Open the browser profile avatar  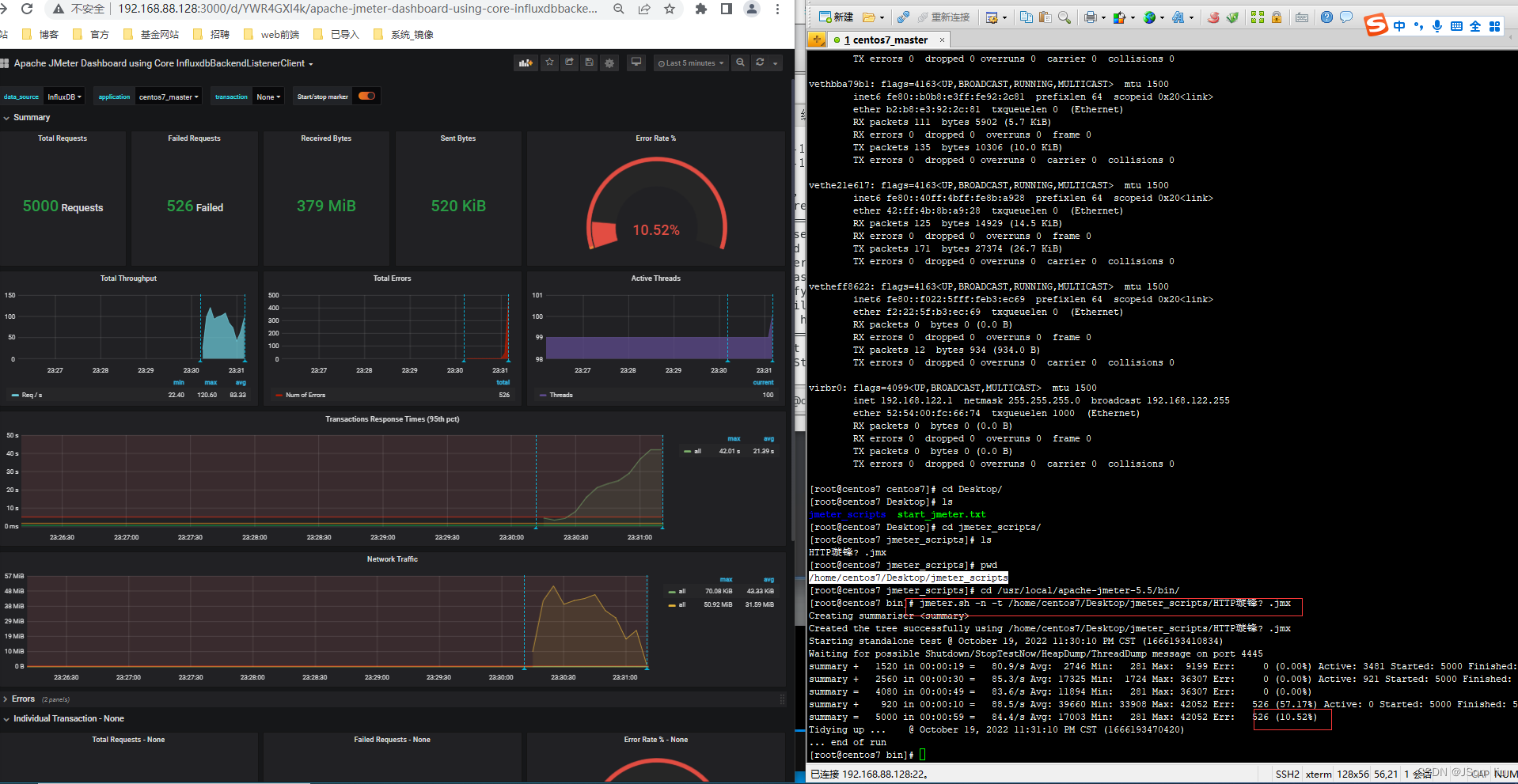click(x=752, y=9)
